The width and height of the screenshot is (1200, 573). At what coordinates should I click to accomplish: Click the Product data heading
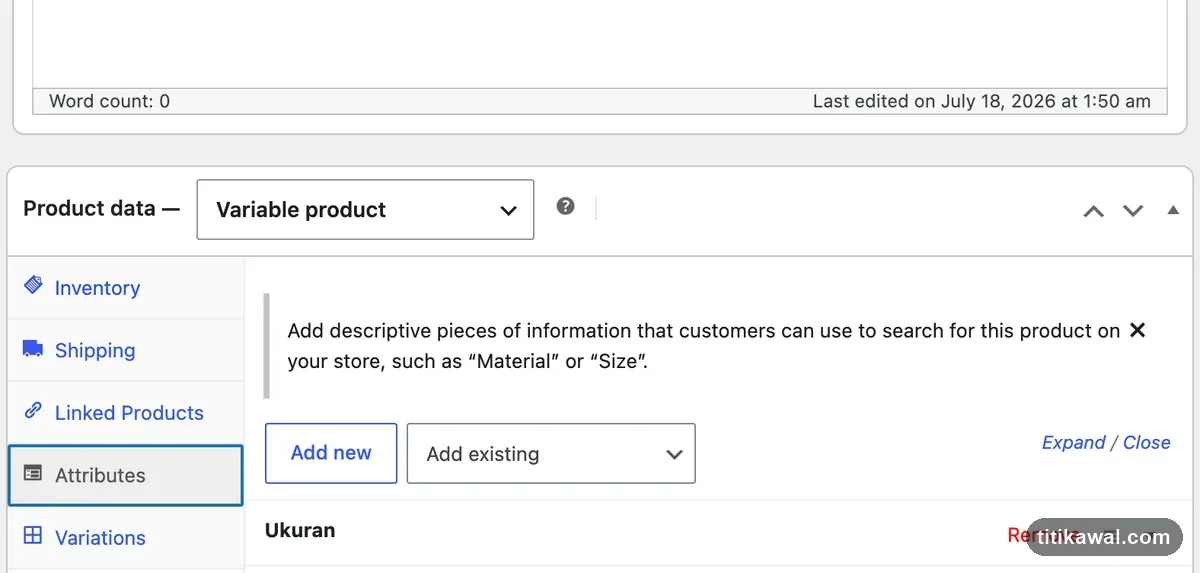pos(101,209)
